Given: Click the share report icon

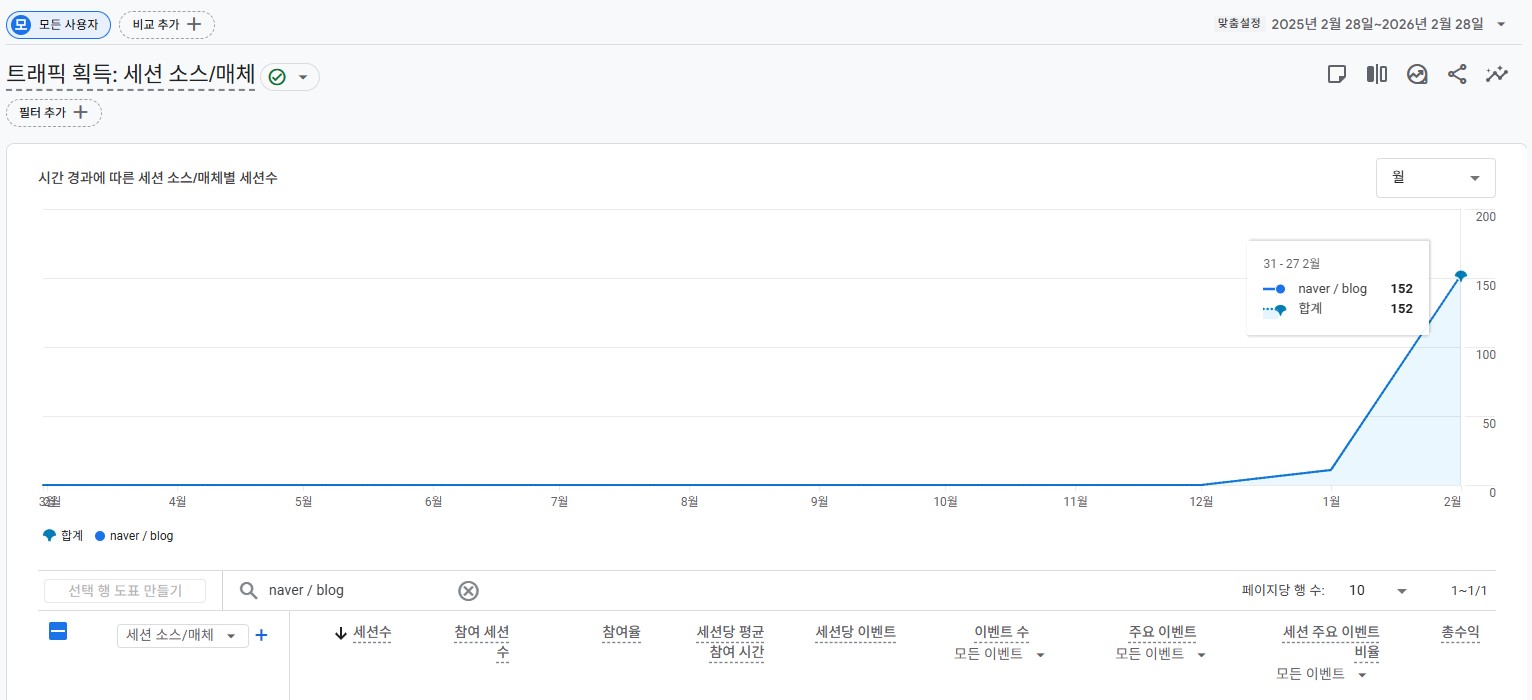Looking at the screenshot, I should click(1457, 73).
